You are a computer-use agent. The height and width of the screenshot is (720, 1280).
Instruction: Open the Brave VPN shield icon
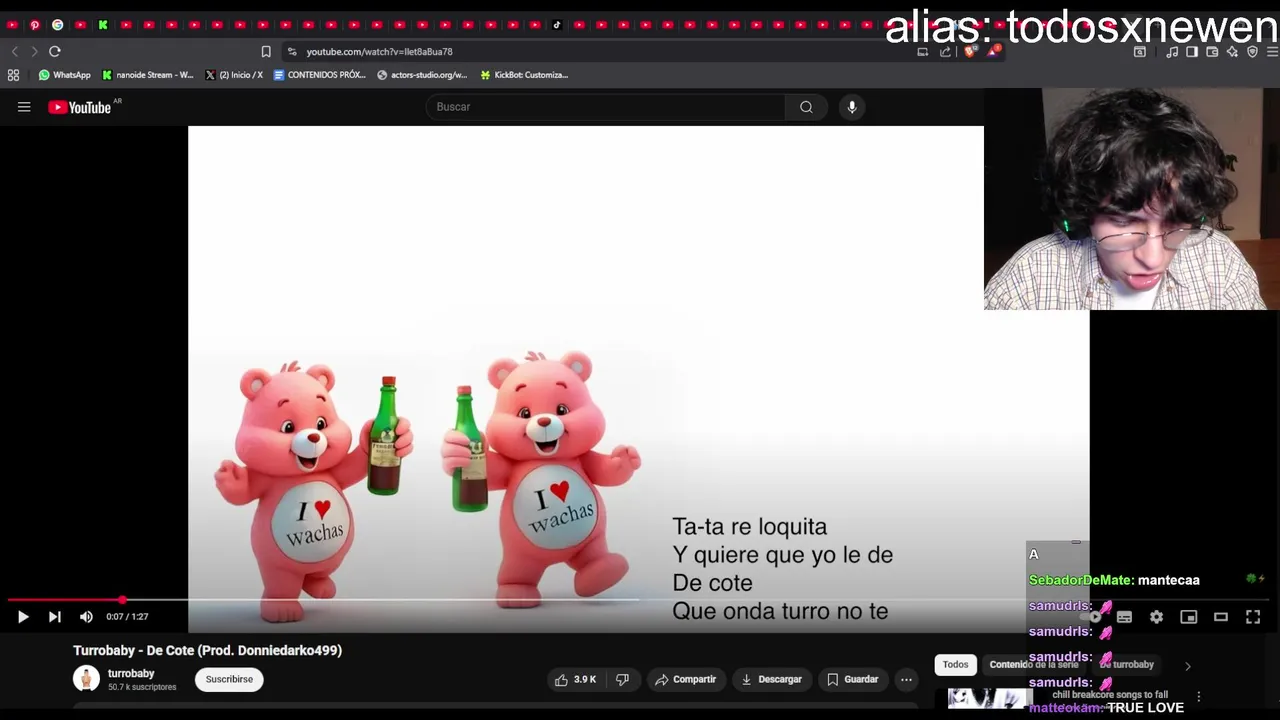click(x=1252, y=52)
